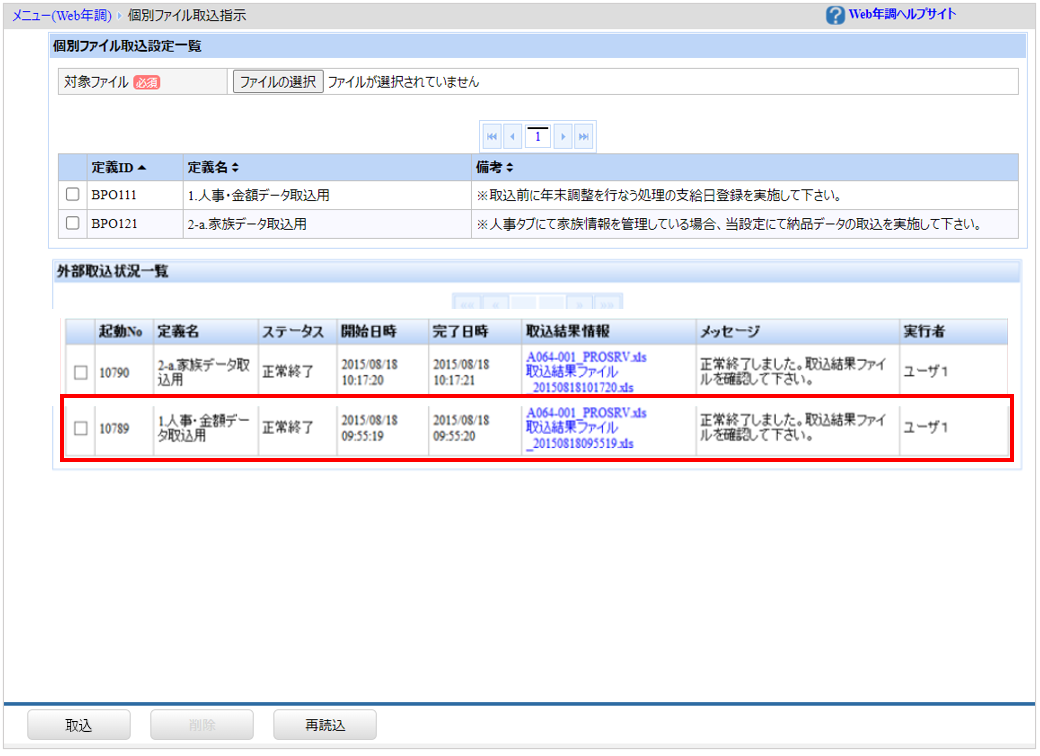The width and height of the screenshot is (1040, 756).
Task: Click the 個別ファイル取込指示 breadcrumb text
Action: coord(186,15)
